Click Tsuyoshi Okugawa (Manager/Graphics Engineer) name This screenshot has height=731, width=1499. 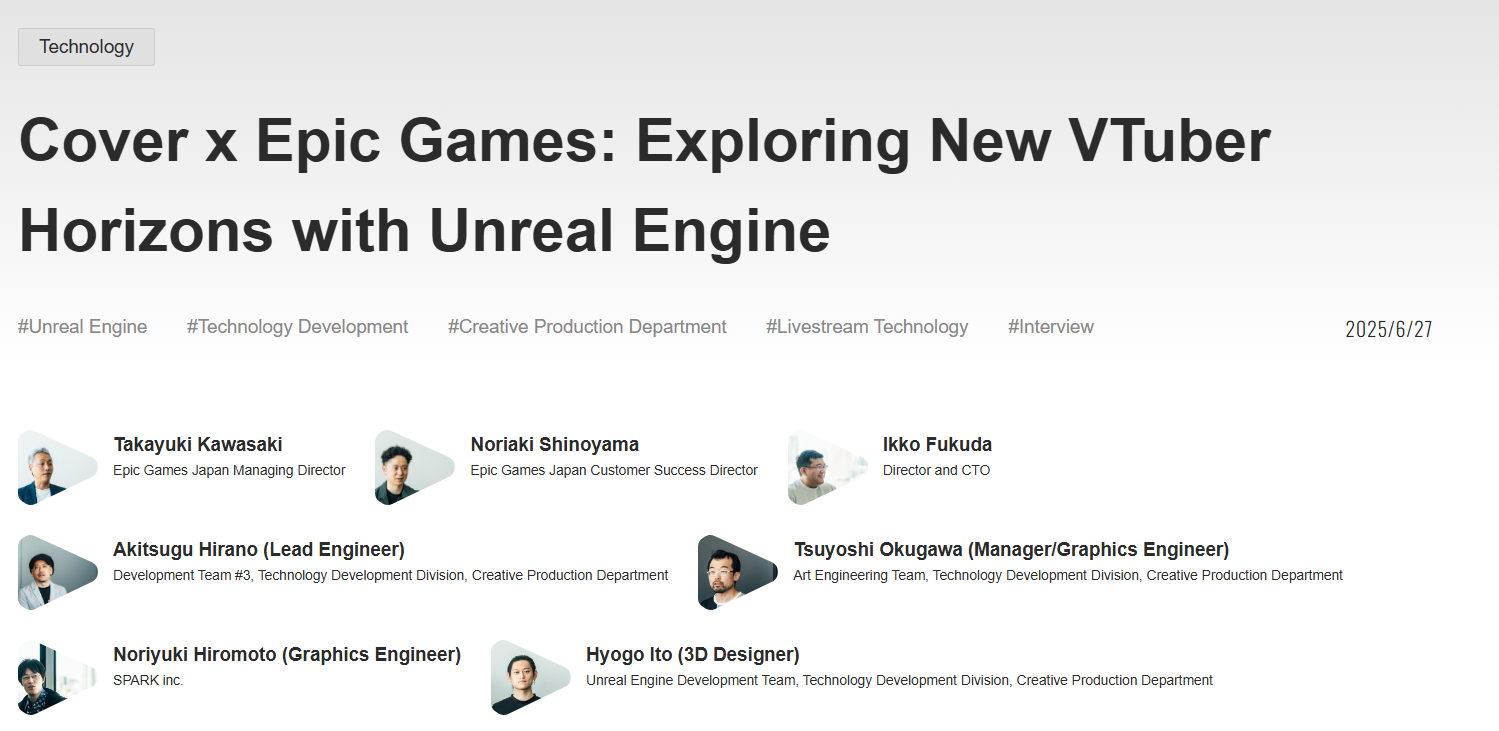[x=1011, y=549]
